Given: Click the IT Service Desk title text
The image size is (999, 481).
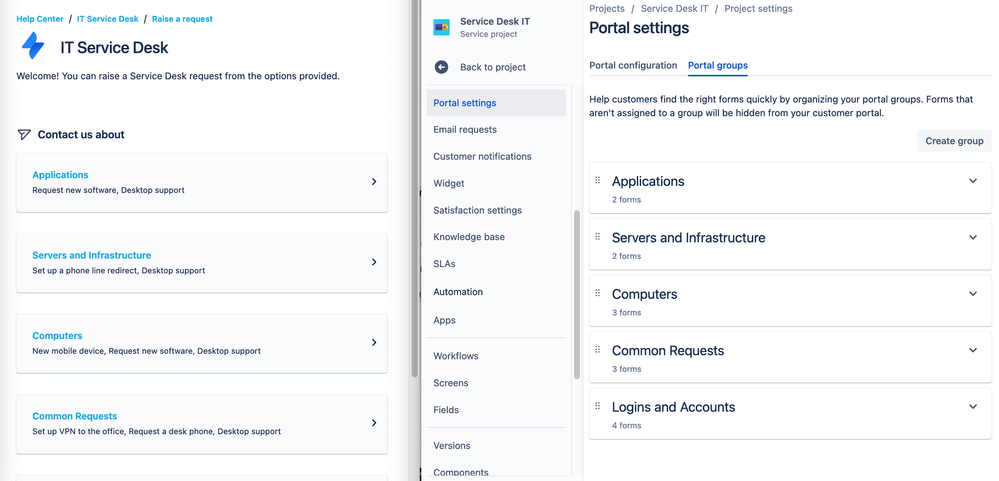Looking at the screenshot, I should coord(115,47).
